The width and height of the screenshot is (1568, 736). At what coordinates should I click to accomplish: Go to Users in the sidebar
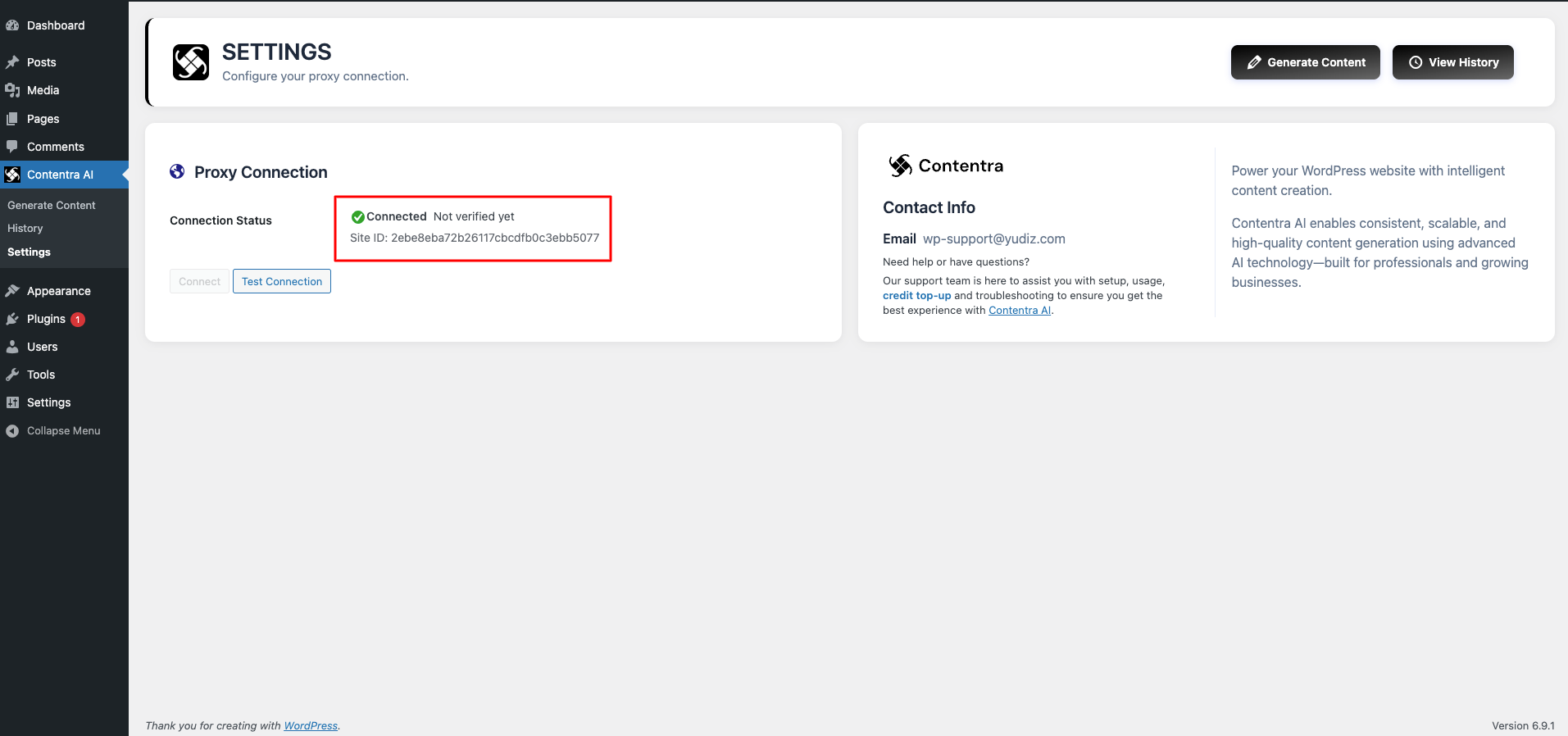coord(64,347)
